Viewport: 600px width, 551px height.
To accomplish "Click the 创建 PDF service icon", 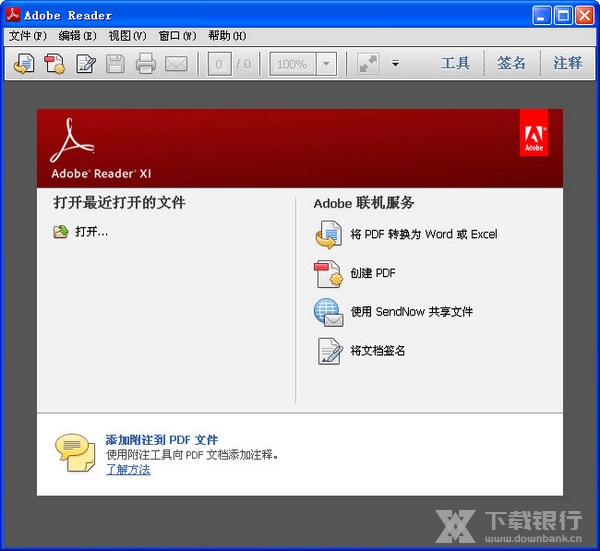I will [328, 274].
